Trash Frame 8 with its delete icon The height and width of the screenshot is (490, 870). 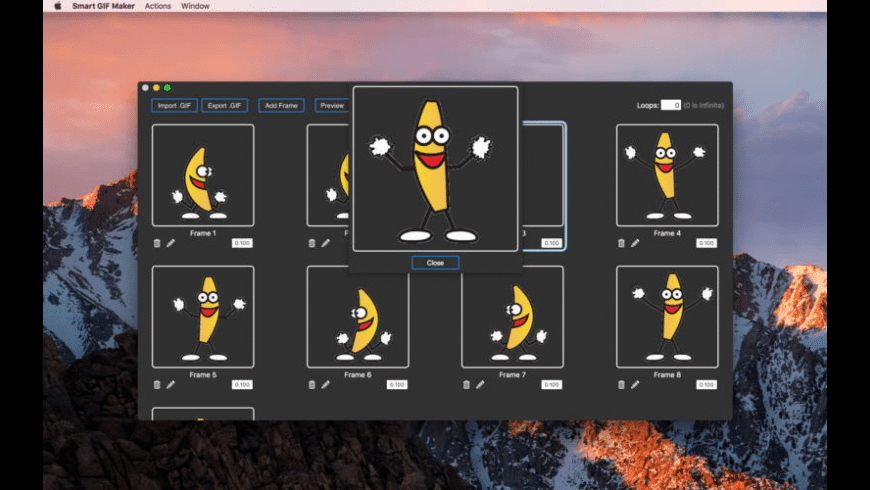[x=621, y=384]
